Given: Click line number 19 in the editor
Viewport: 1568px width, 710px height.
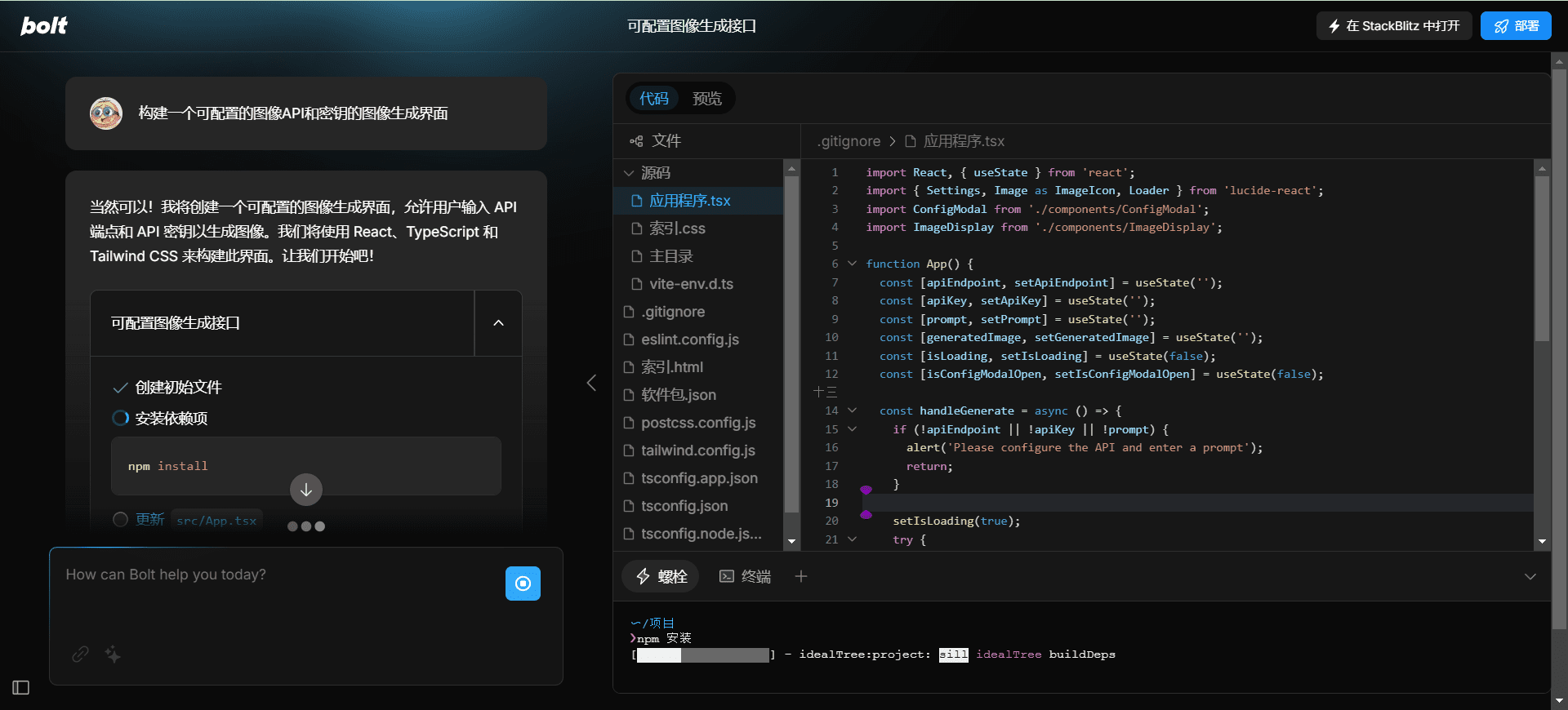Looking at the screenshot, I should [x=831, y=503].
